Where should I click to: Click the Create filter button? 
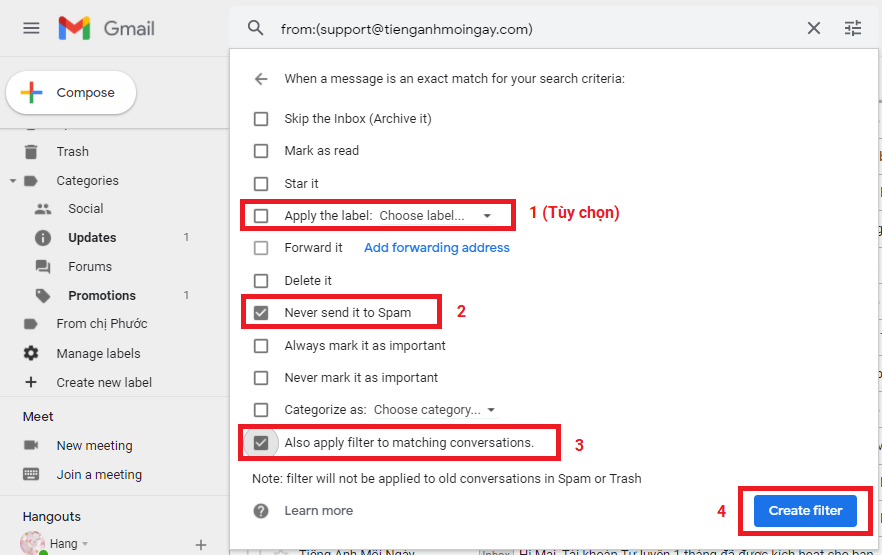[805, 510]
